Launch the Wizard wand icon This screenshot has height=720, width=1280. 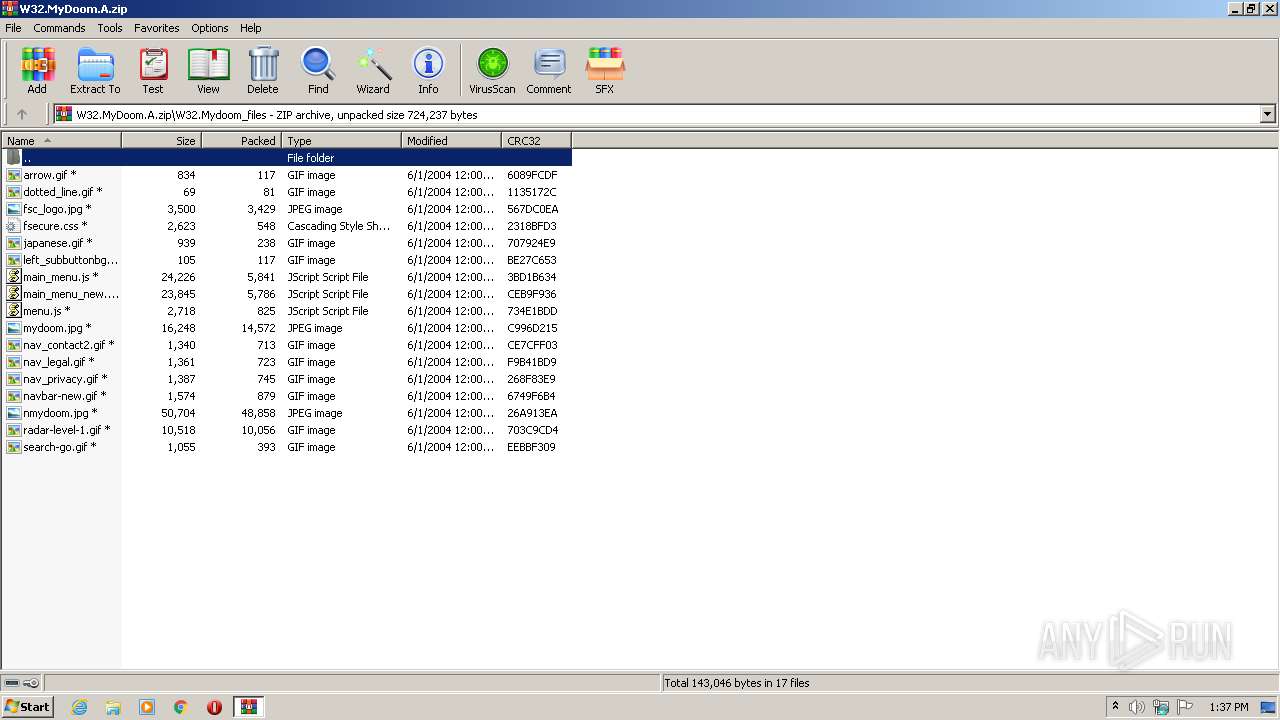[373, 70]
